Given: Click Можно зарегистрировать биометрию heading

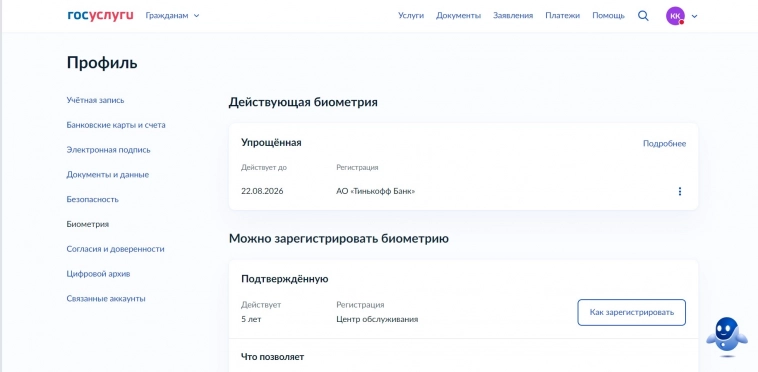Looking at the screenshot, I should [x=339, y=239].
